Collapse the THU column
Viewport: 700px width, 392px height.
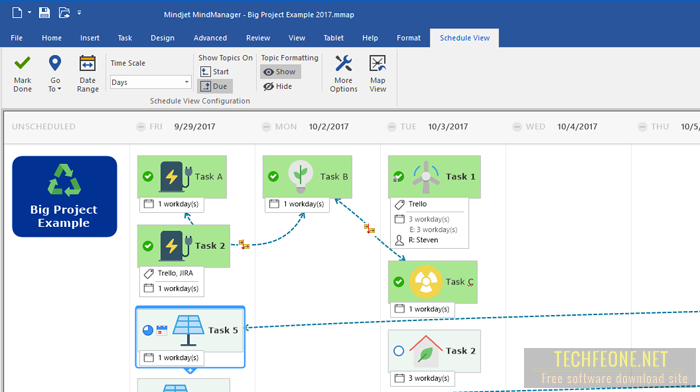[x=642, y=127]
